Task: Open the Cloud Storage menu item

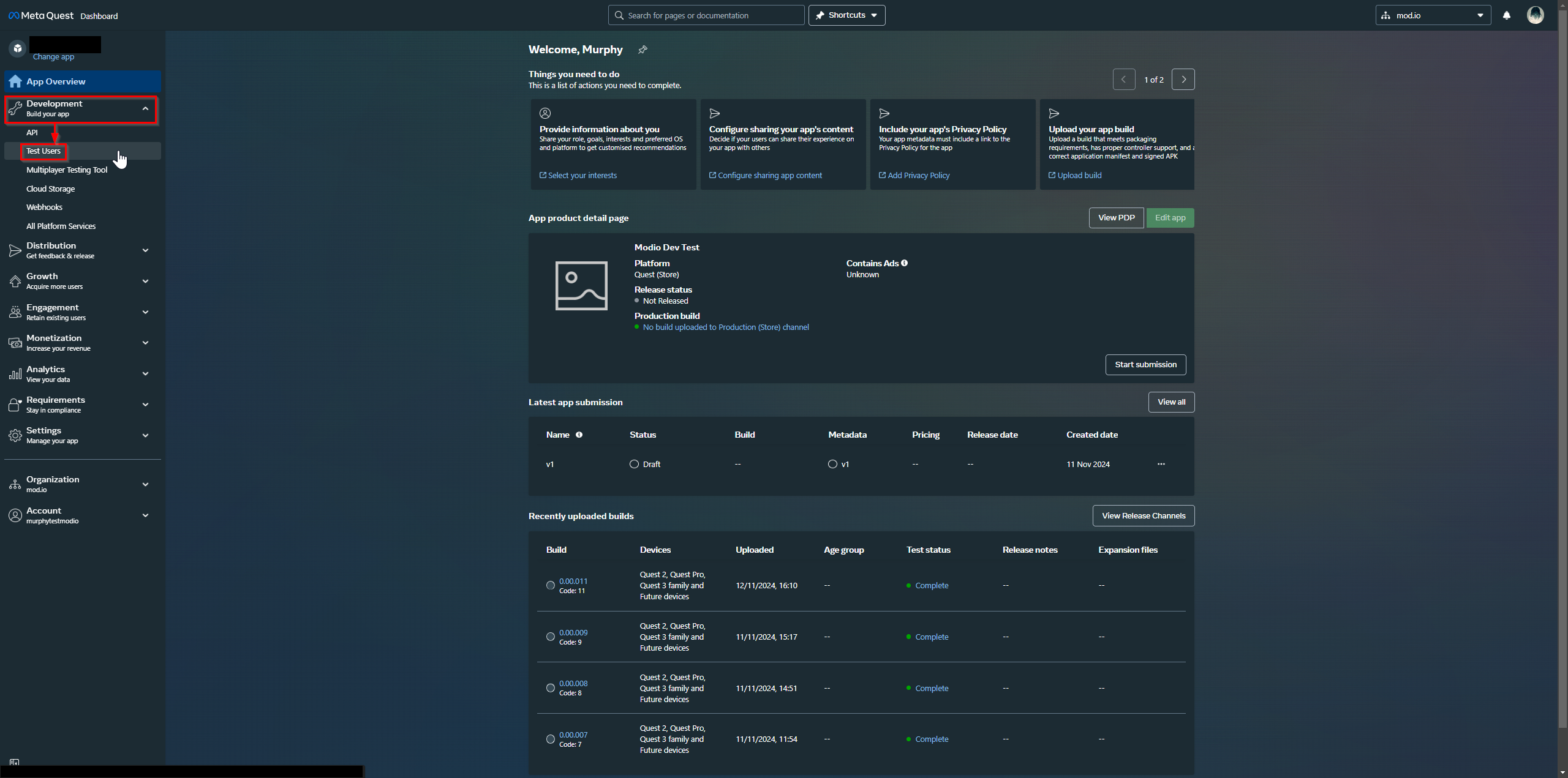Action: tap(50, 189)
